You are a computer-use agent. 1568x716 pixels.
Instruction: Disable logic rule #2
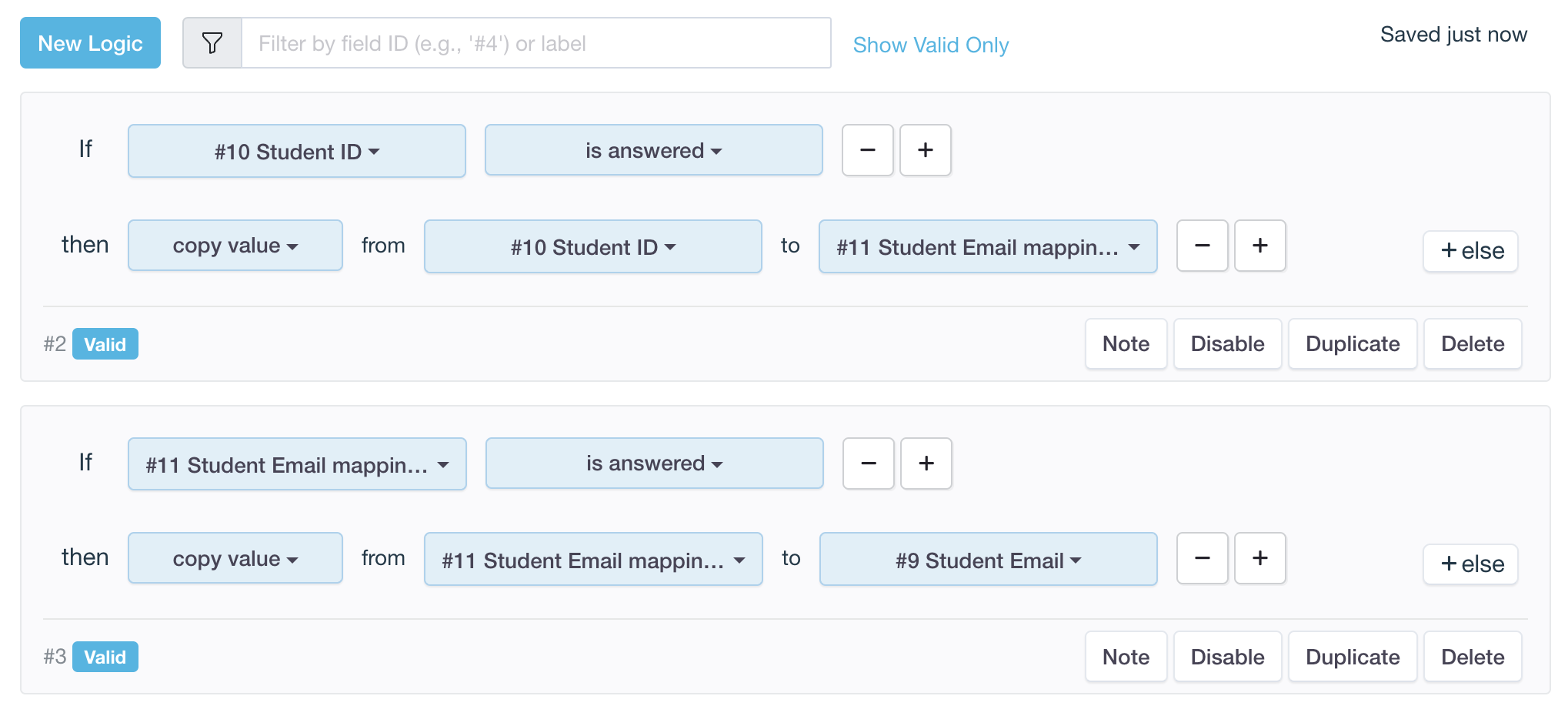pos(1226,344)
